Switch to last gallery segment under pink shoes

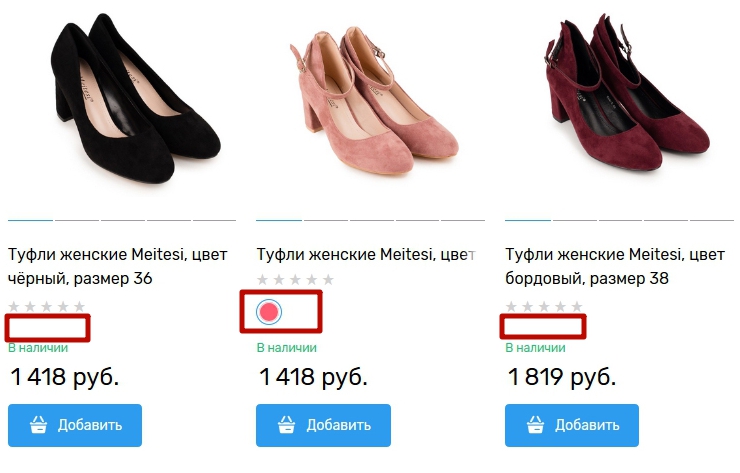(463, 219)
